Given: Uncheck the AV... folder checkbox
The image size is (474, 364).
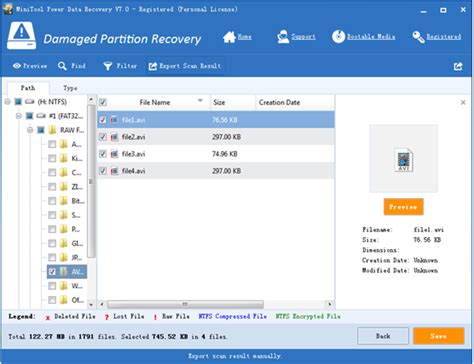Looking at the screenshot, I should pos(52,272).
